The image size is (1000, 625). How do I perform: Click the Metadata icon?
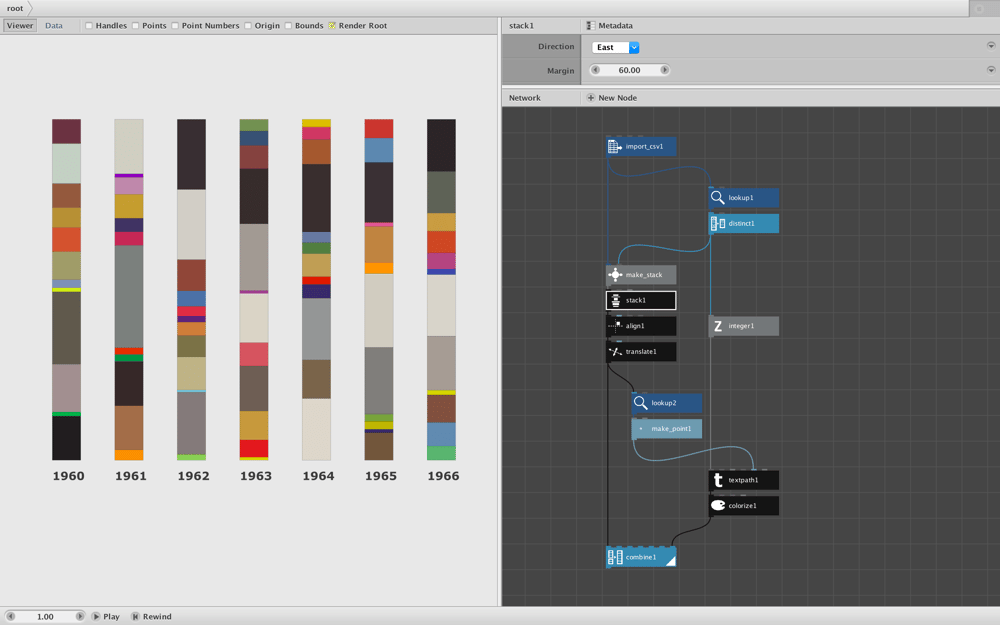[591, 26]
